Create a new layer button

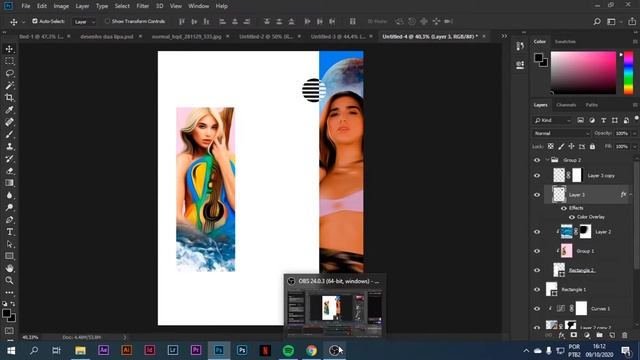point(612,335)
